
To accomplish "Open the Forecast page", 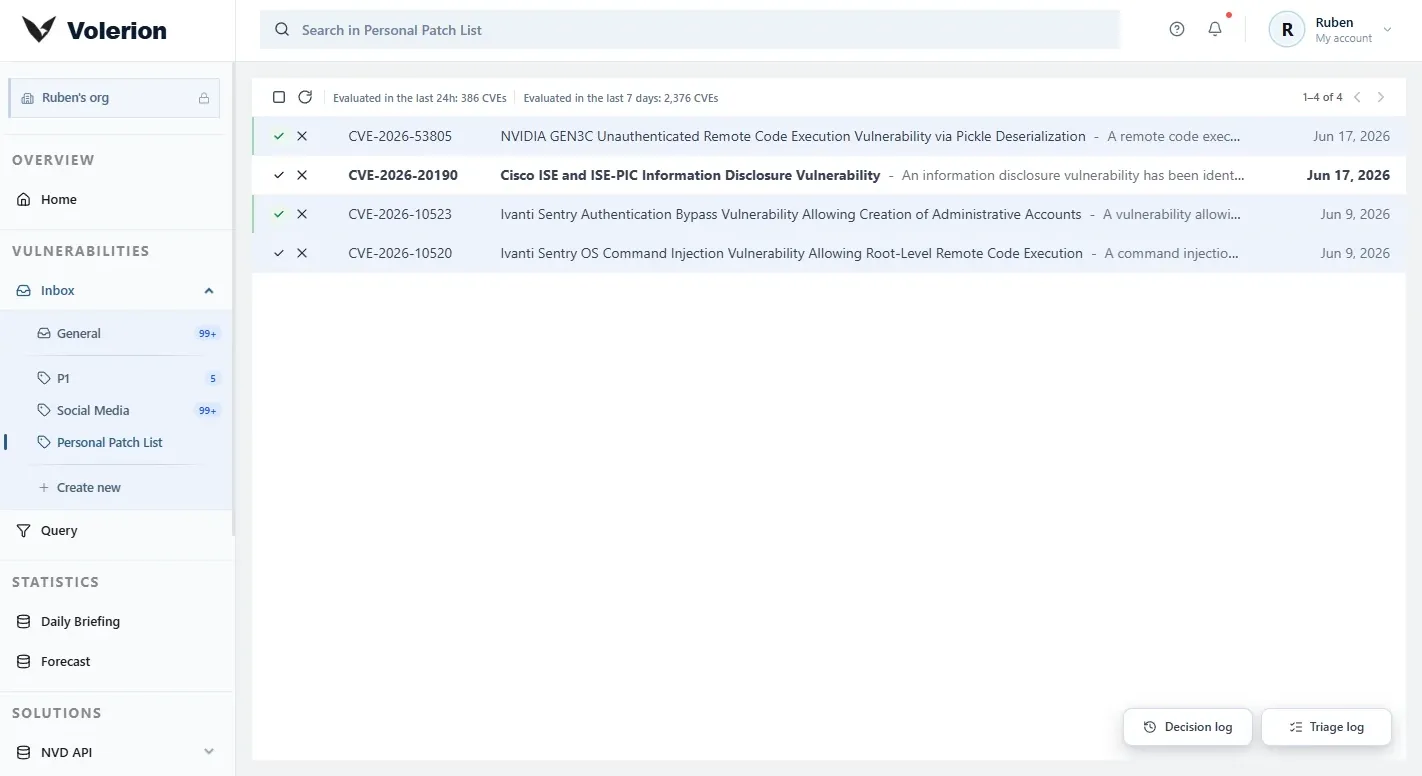I will pyautogui.click(x=116, y=661).
